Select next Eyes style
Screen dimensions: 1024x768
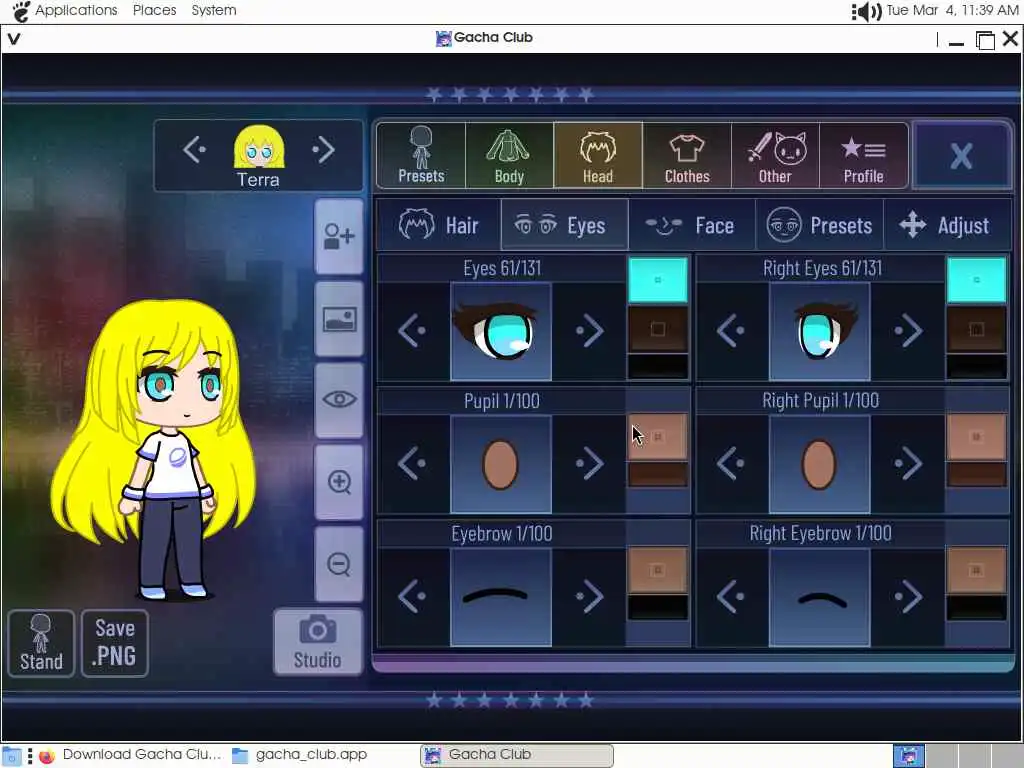click(x=590, y=331)
